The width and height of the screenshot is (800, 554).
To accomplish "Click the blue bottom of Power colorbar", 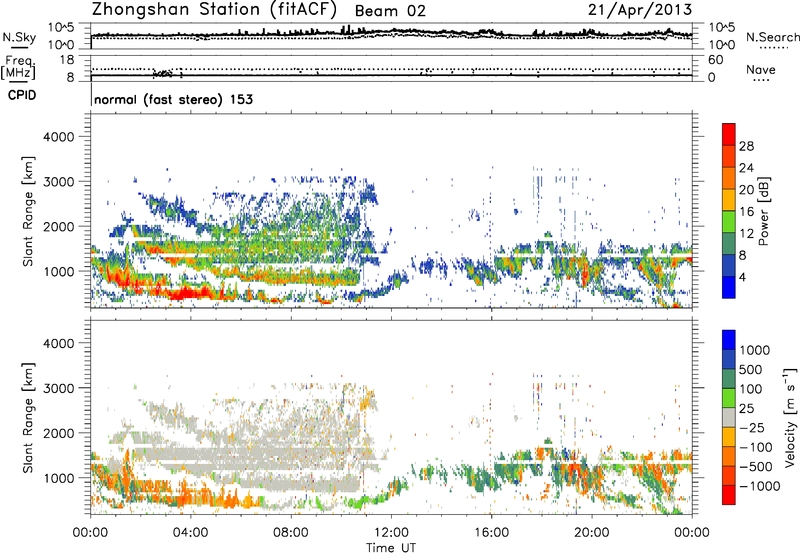I will point(729,287).
